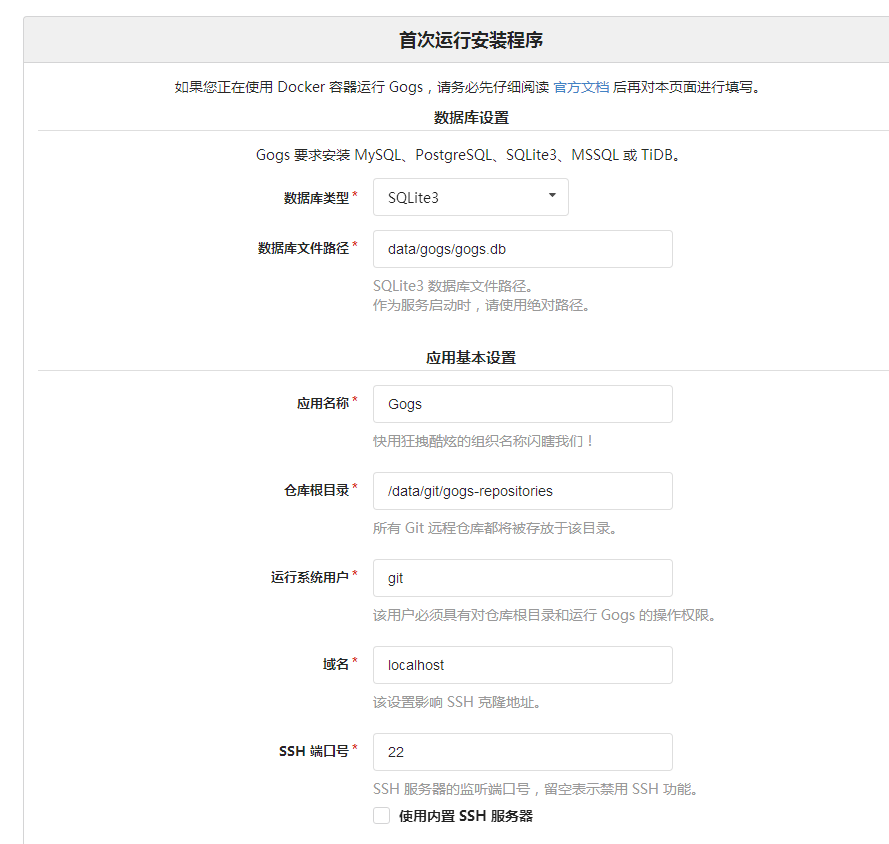Screen dimensions: 889x844
Task: Click the 仓库根目录 path input
Action: 522,491
